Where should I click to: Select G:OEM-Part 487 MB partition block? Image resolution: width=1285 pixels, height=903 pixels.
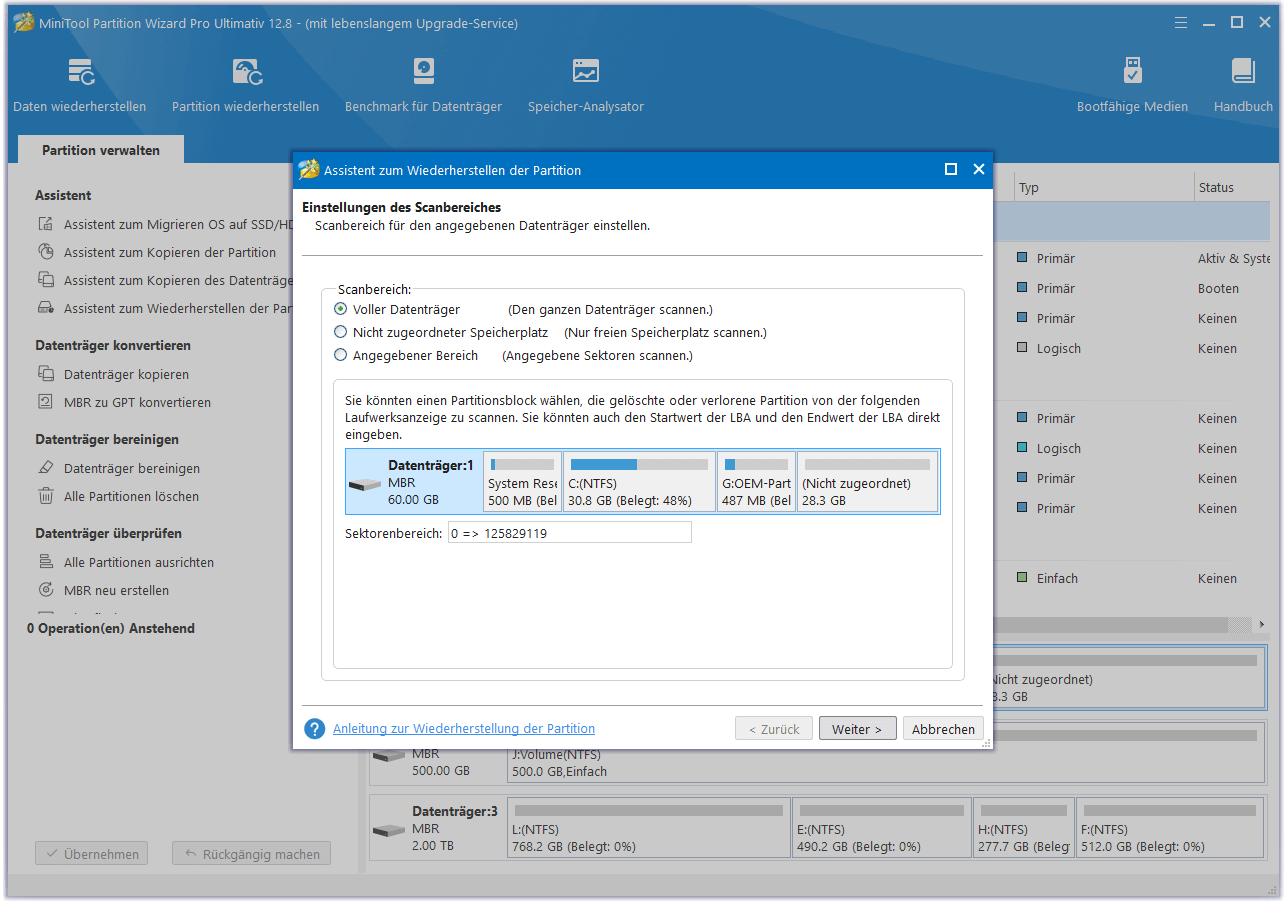point(757,481)
